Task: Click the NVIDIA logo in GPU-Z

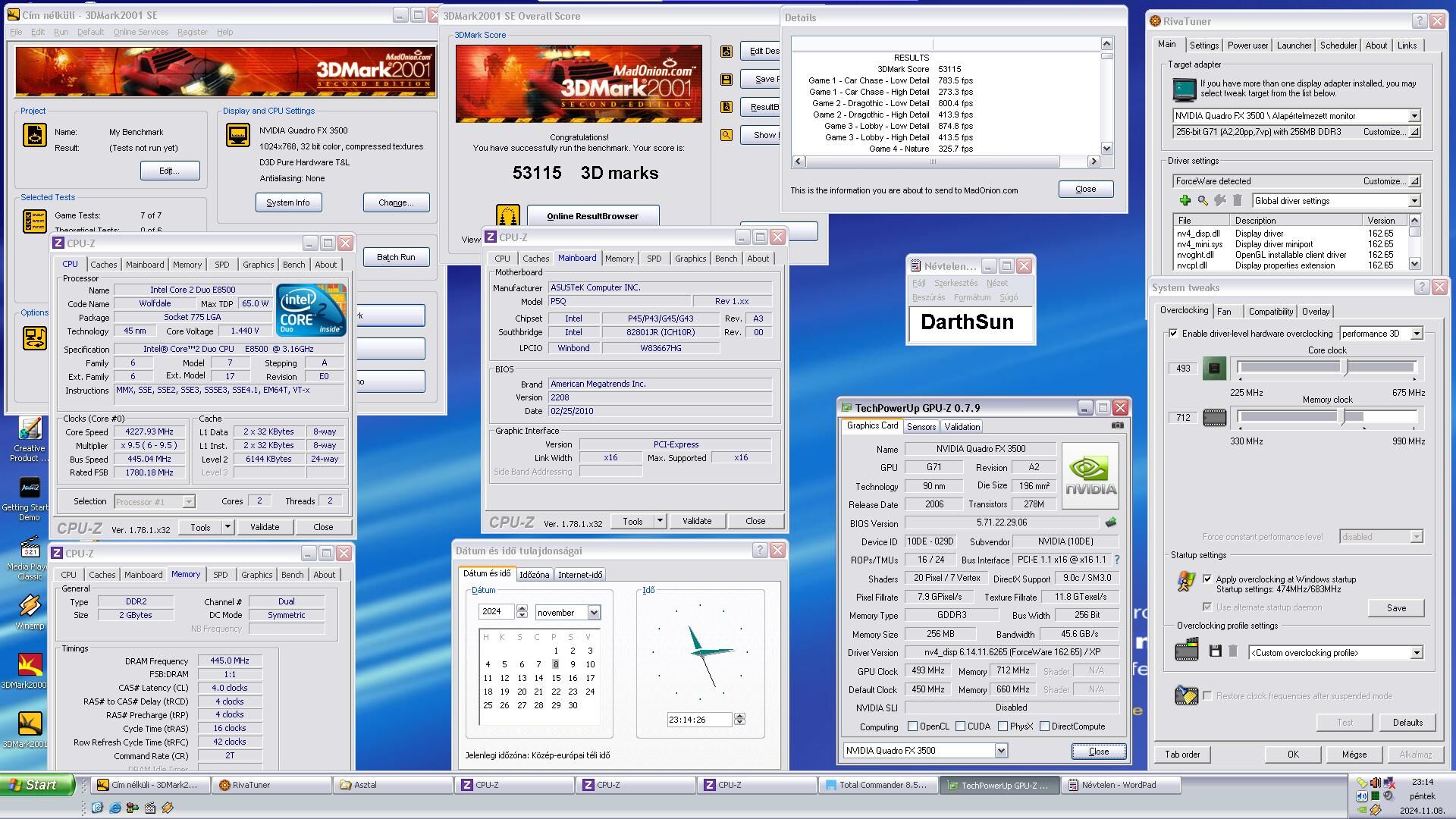Action: [1090, 475]
